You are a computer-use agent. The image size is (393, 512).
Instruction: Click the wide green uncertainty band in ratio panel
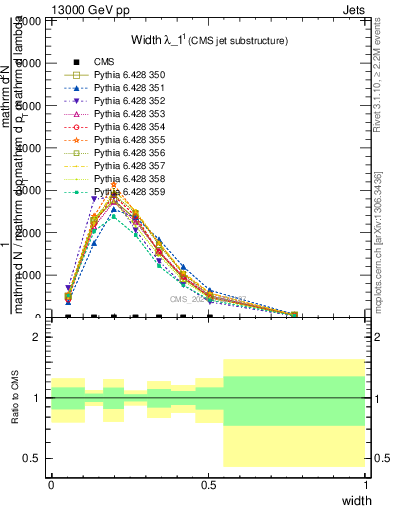point(294,401)
